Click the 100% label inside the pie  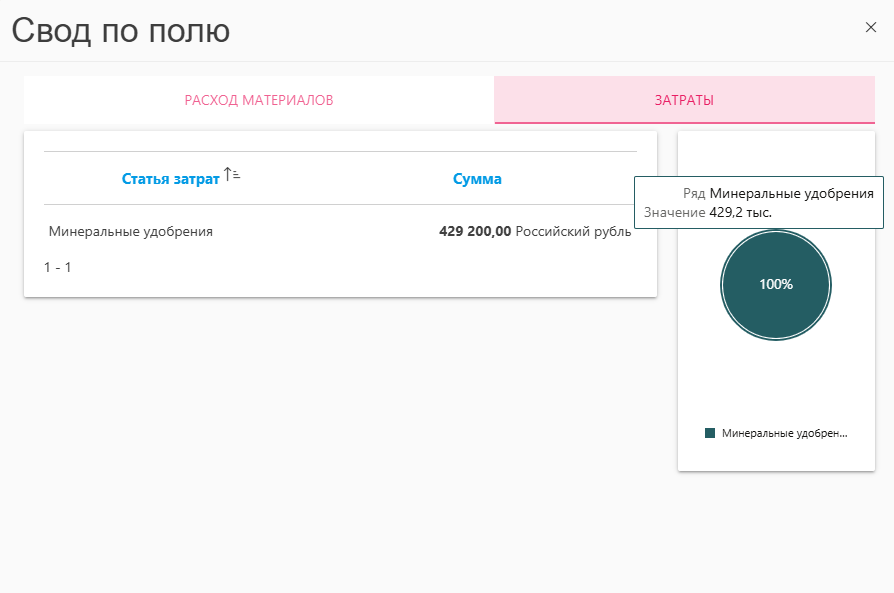click(776, 284)
